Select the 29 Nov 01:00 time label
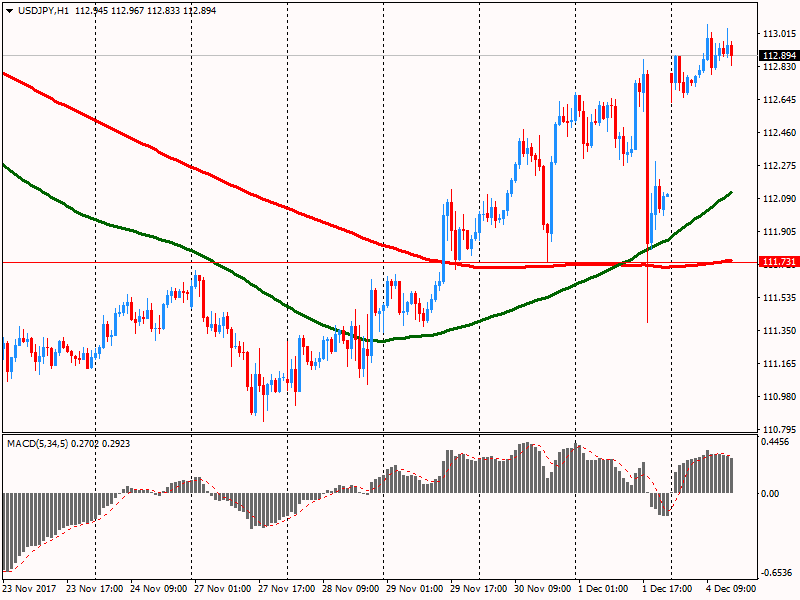 point(414,589)
